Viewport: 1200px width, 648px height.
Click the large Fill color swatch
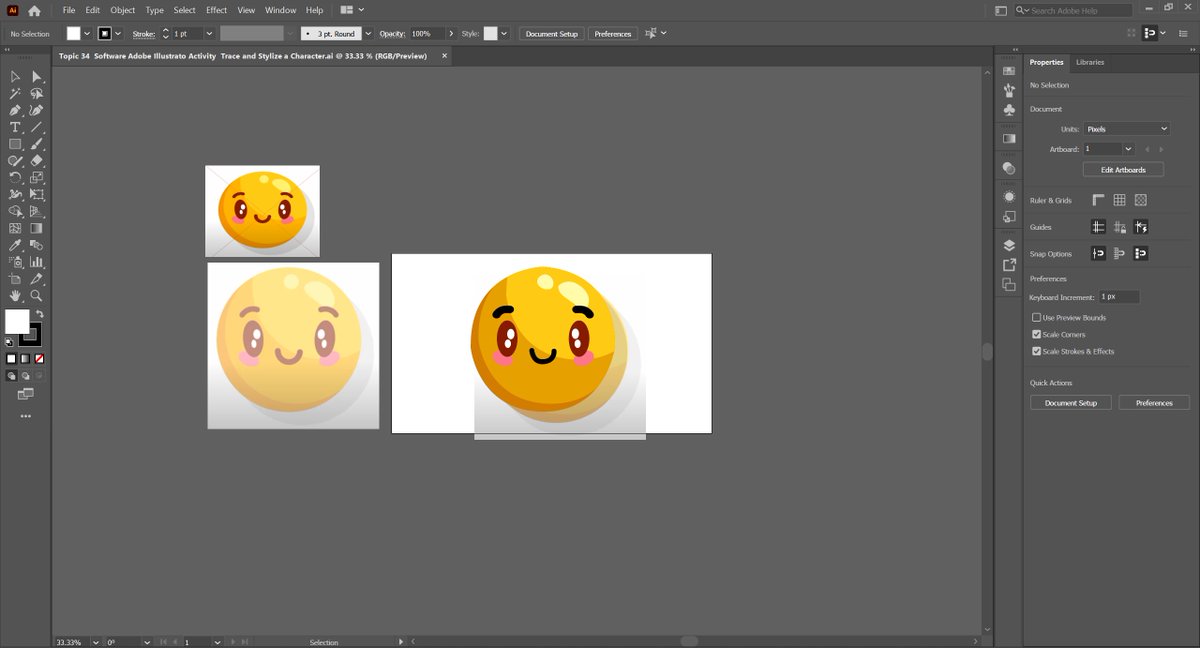(x=17, y=321)
